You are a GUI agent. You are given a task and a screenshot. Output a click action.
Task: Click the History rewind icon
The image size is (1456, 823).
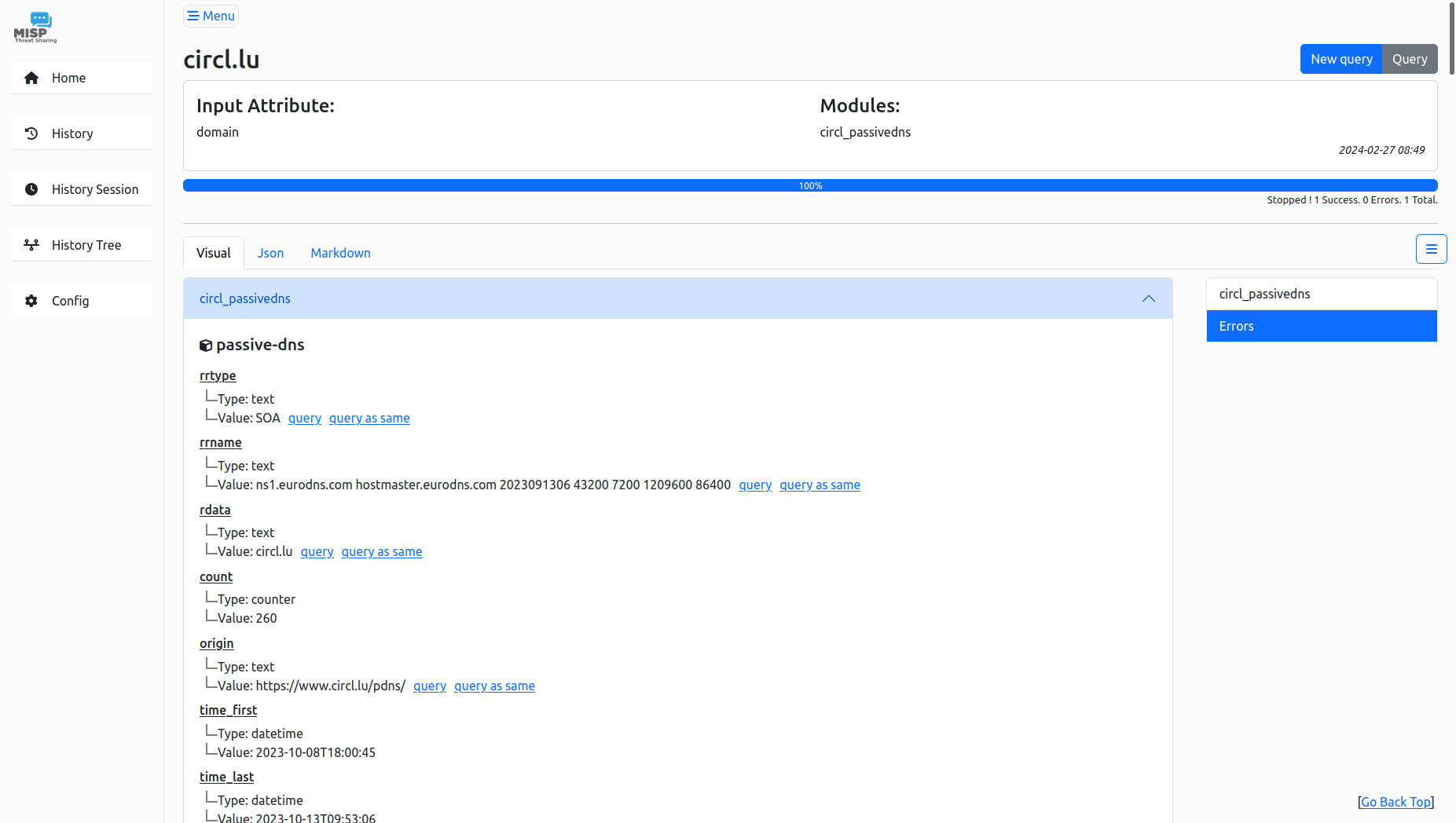tap(31, 134)
